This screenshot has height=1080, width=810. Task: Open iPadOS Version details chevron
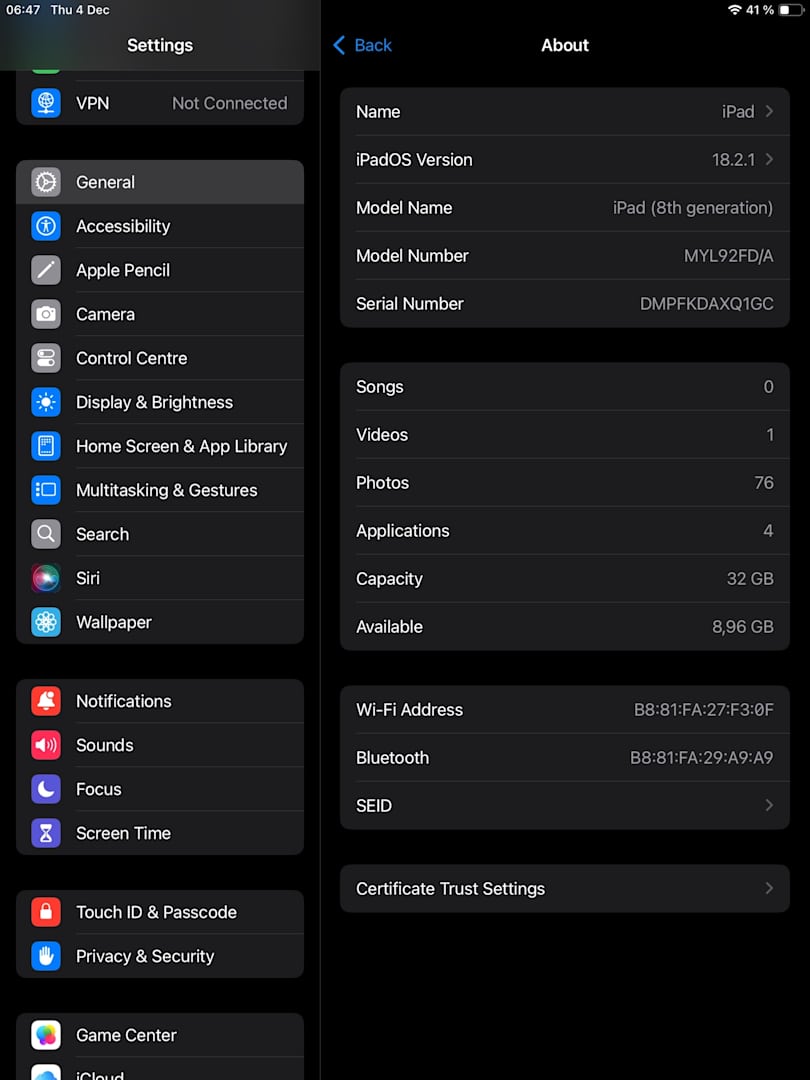[769, 160]
